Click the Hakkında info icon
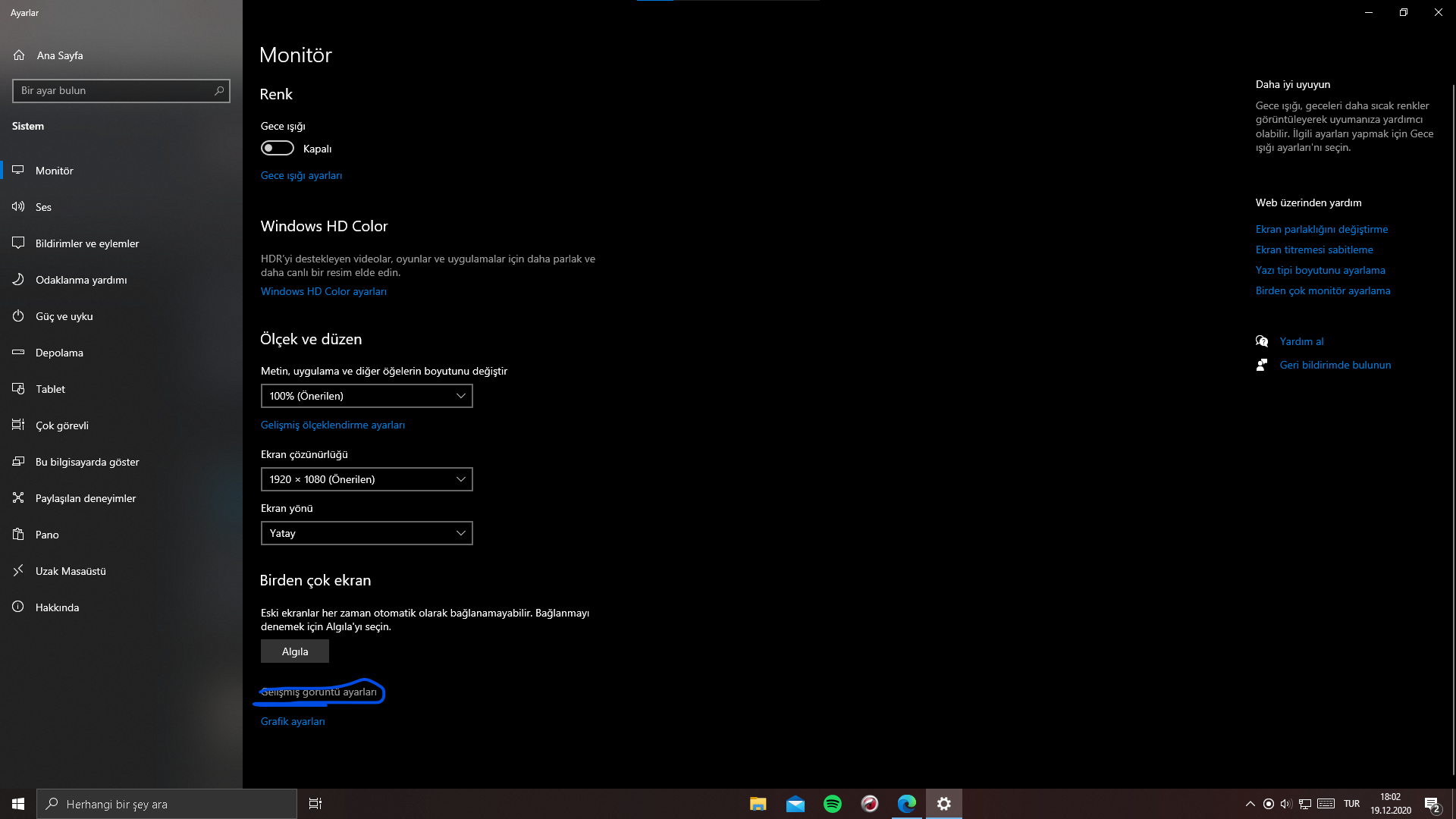The height and width of the screenshot is (819, 1456). coord(18,607)
